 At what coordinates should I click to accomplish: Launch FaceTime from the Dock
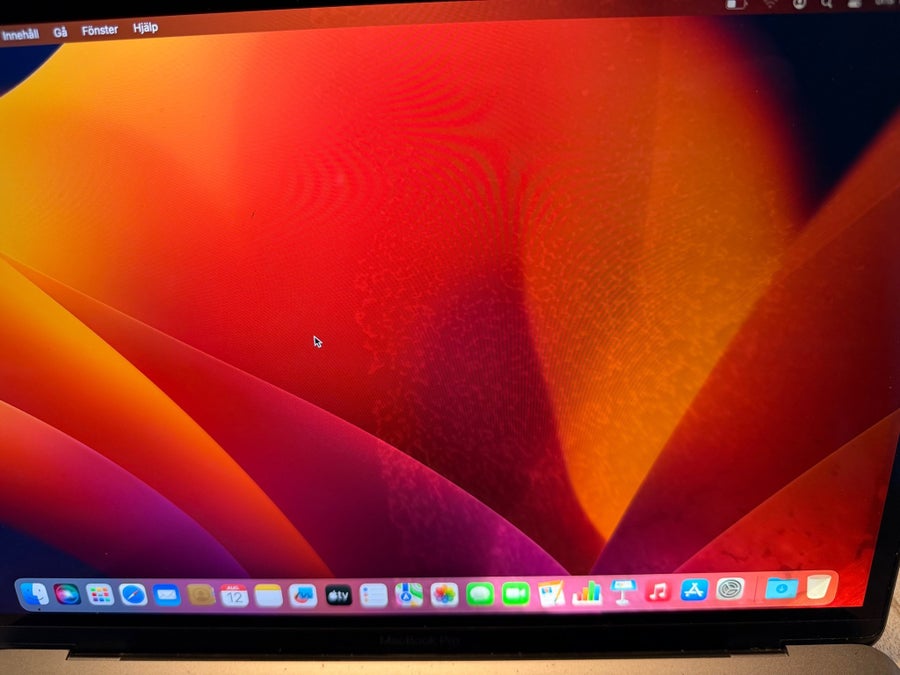(x=515, y=594)
